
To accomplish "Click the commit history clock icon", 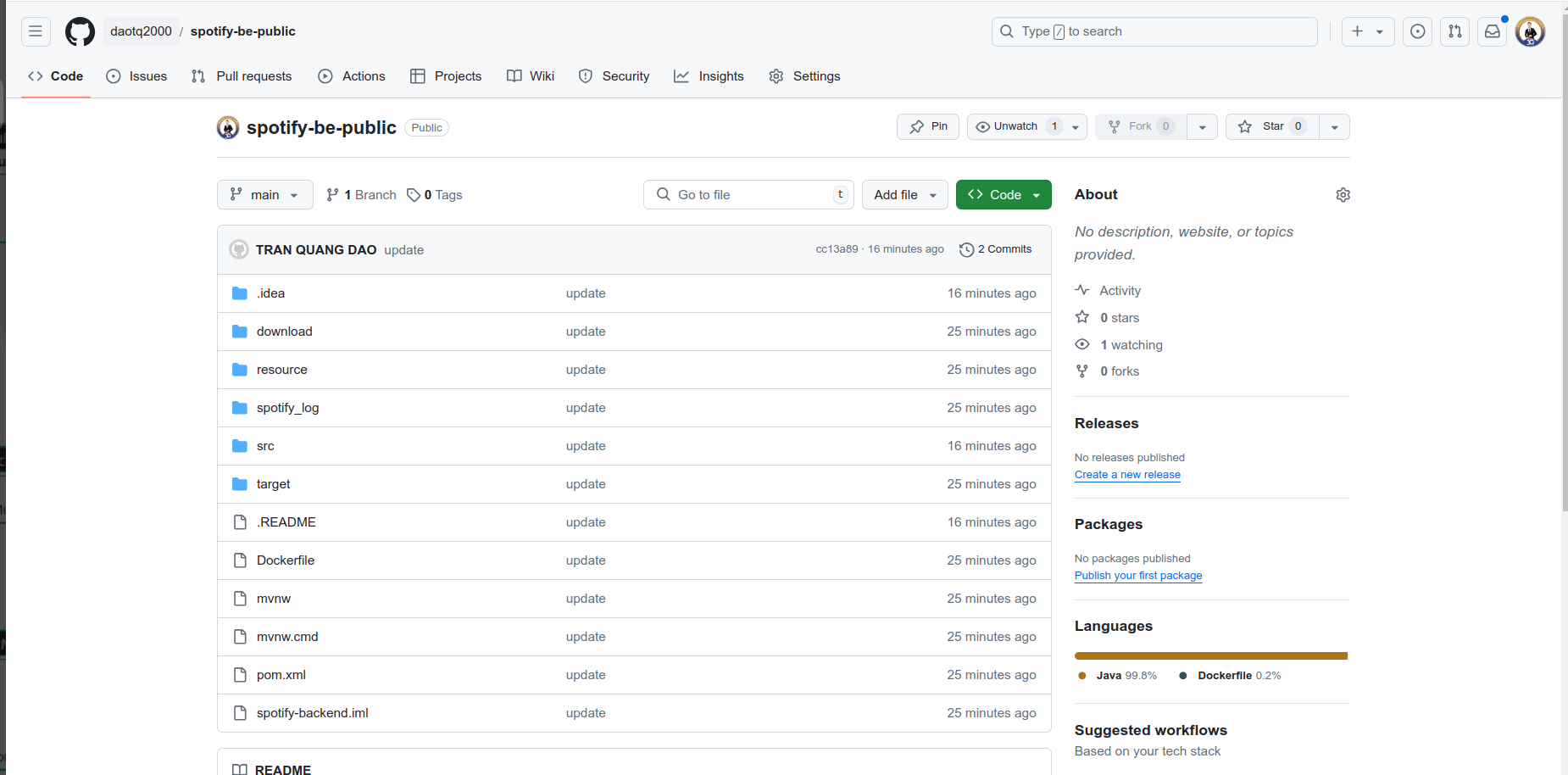I will click(966, 249).
